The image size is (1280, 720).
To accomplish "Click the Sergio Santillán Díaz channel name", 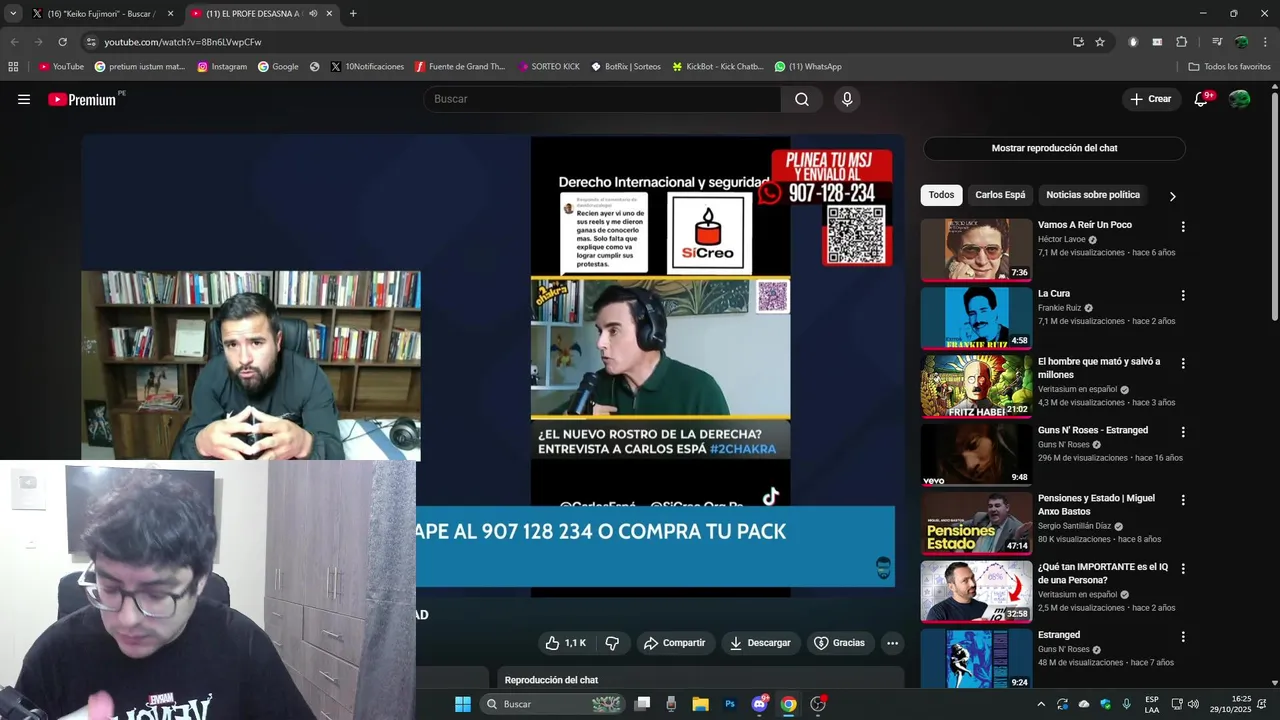I will pos(1074,526).
